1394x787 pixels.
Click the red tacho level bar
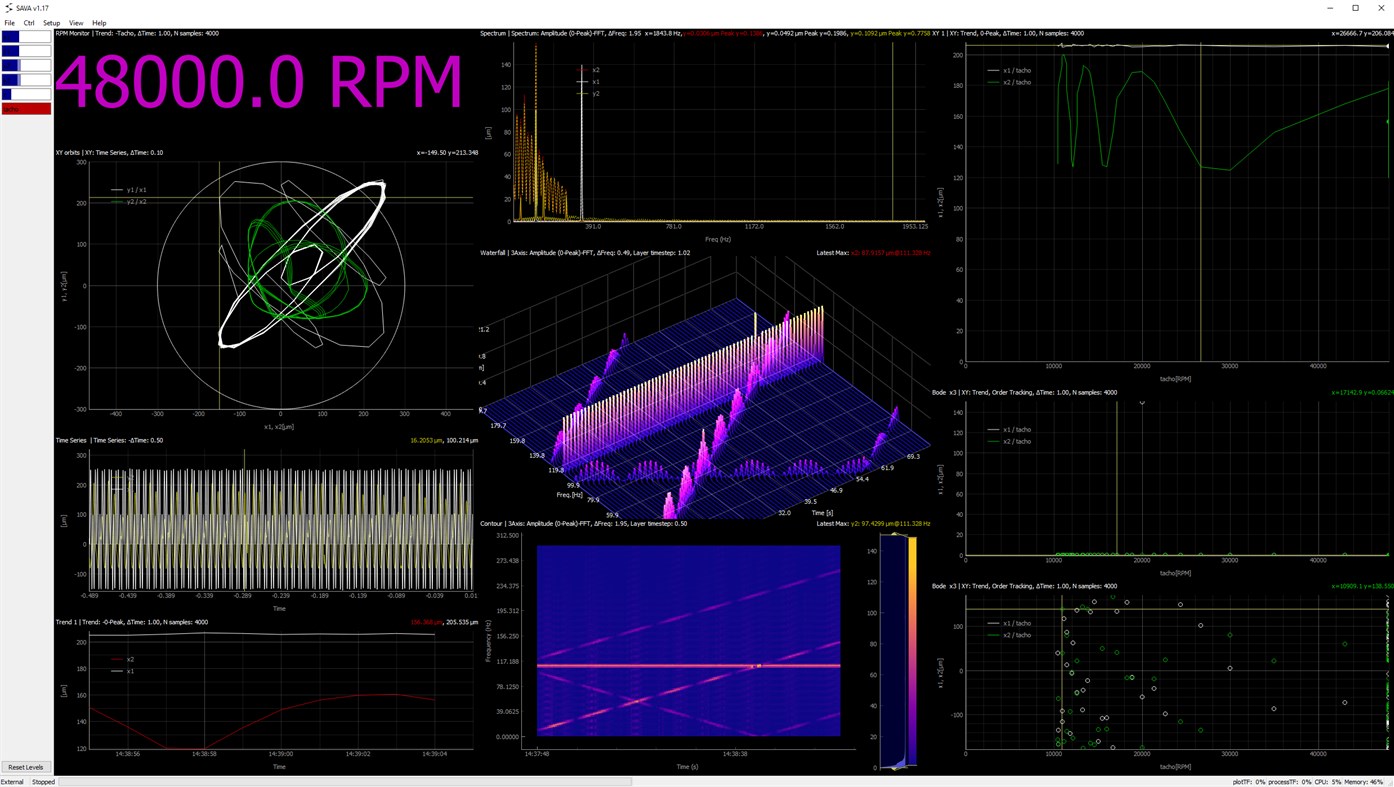click(26, 109)
